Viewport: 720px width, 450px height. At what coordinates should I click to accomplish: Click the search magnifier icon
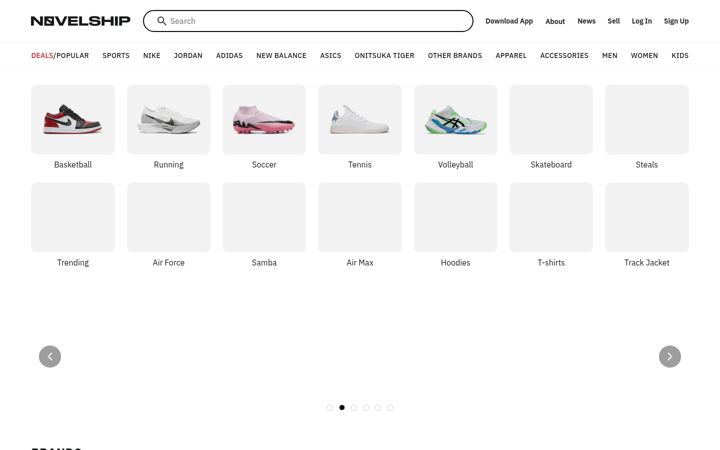click(162, 21)
